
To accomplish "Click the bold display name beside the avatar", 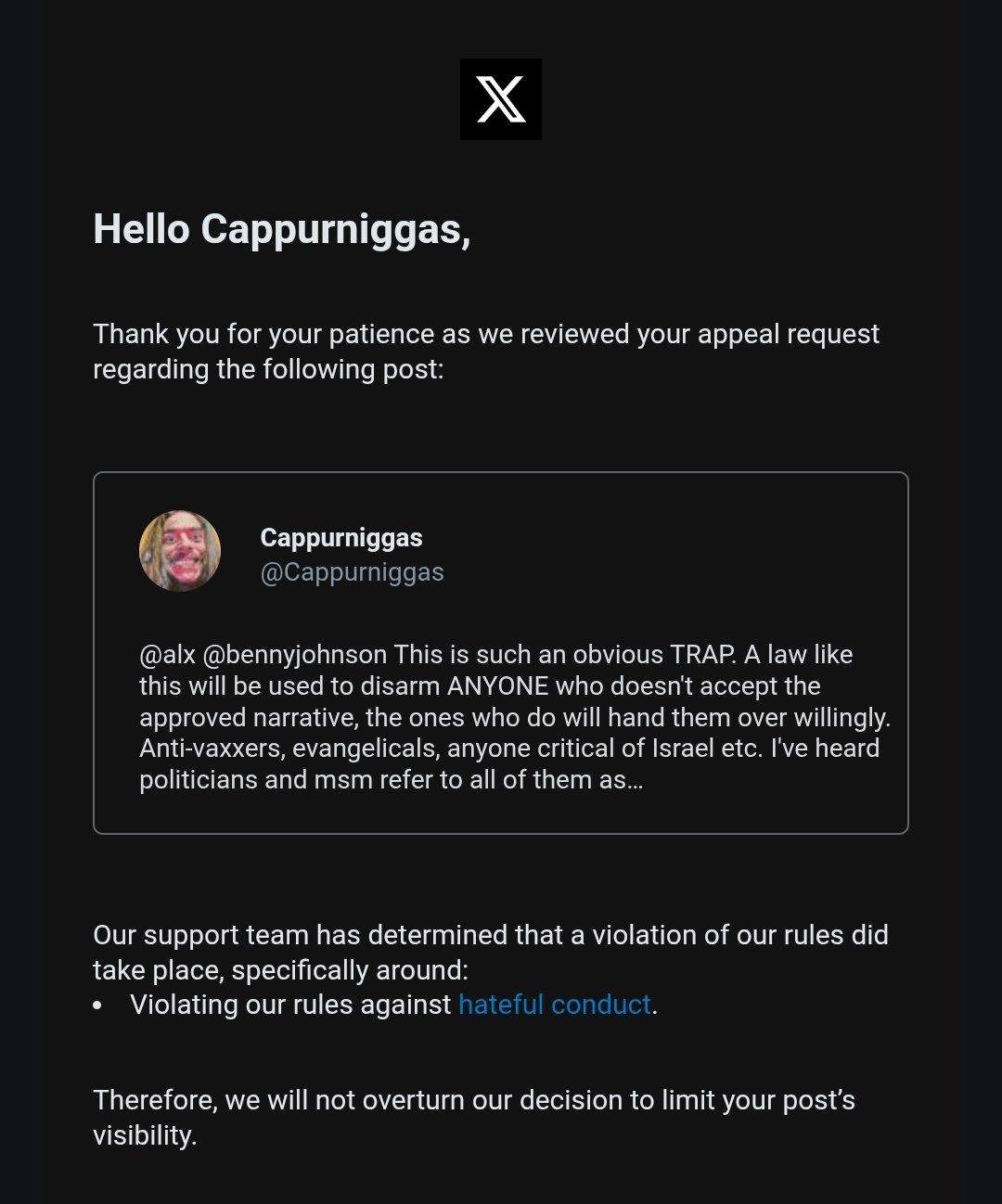I will pos(341,537).
